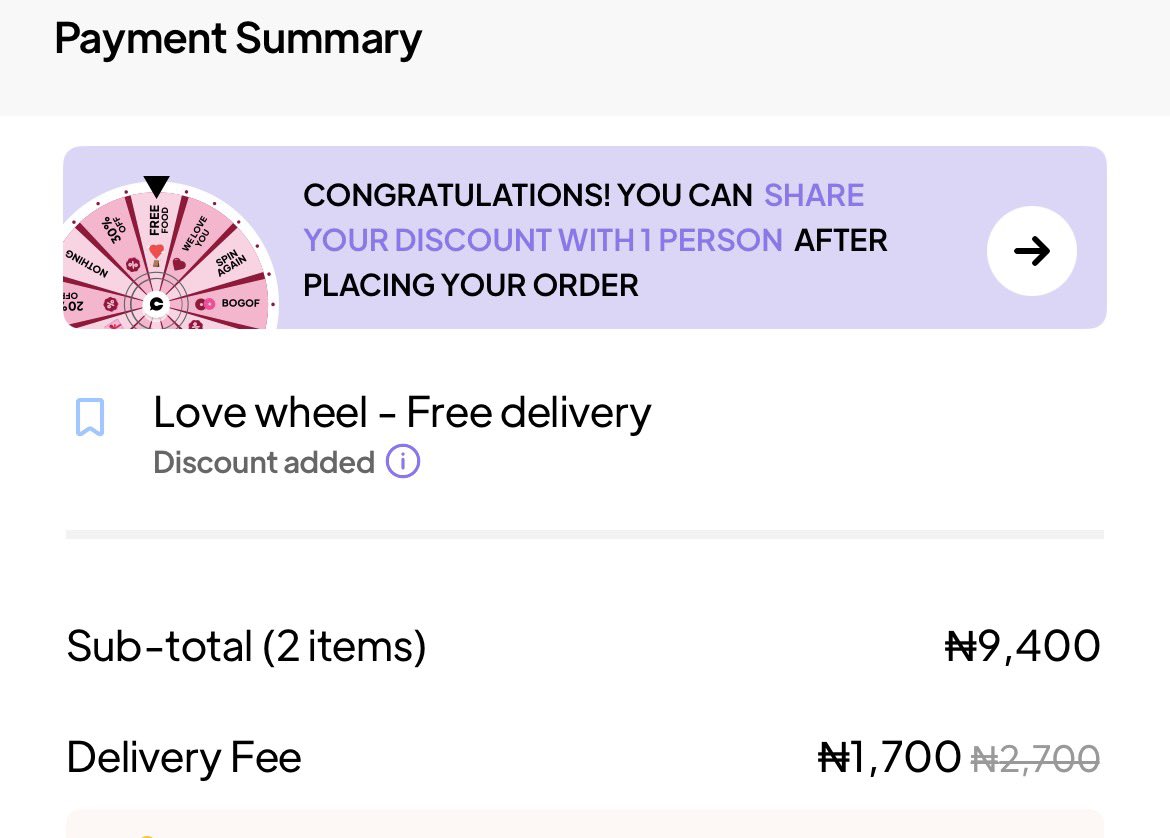Tap the Love wheel - Free delivery discount title

[402, 412]
